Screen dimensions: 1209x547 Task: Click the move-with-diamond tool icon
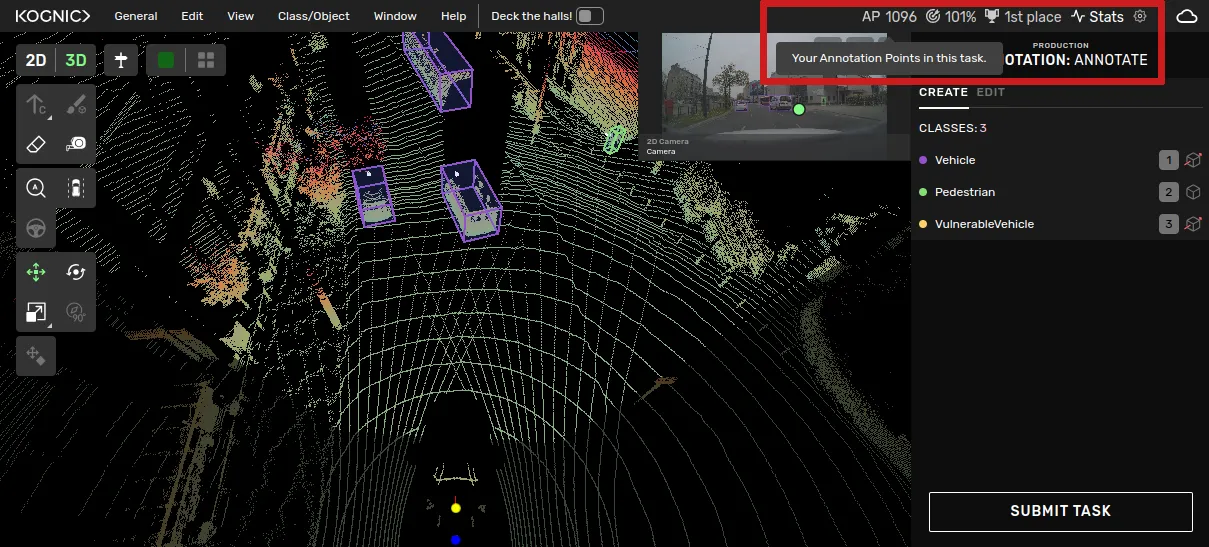36,355
